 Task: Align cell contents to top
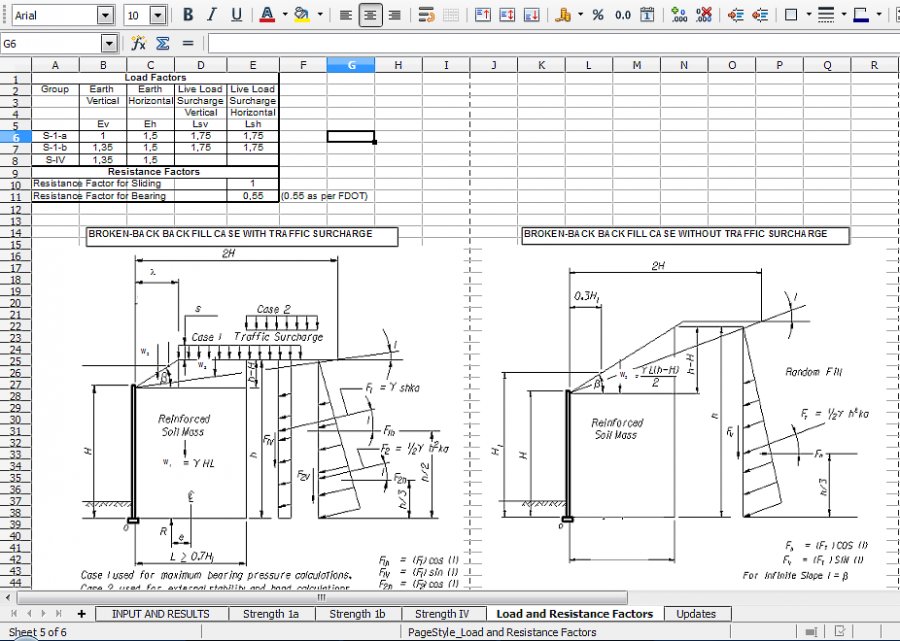[483, 15]
